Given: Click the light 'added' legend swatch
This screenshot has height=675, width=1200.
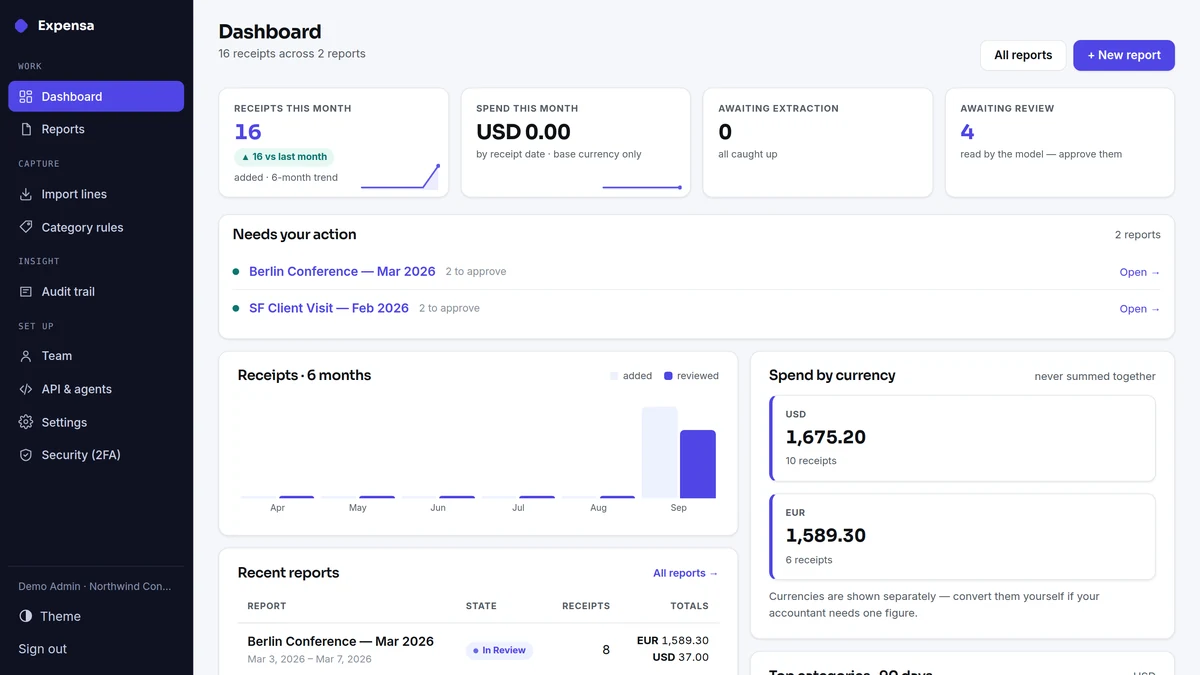Looking at the screenshot, I should pyautogui.click(x=614, y=376).
